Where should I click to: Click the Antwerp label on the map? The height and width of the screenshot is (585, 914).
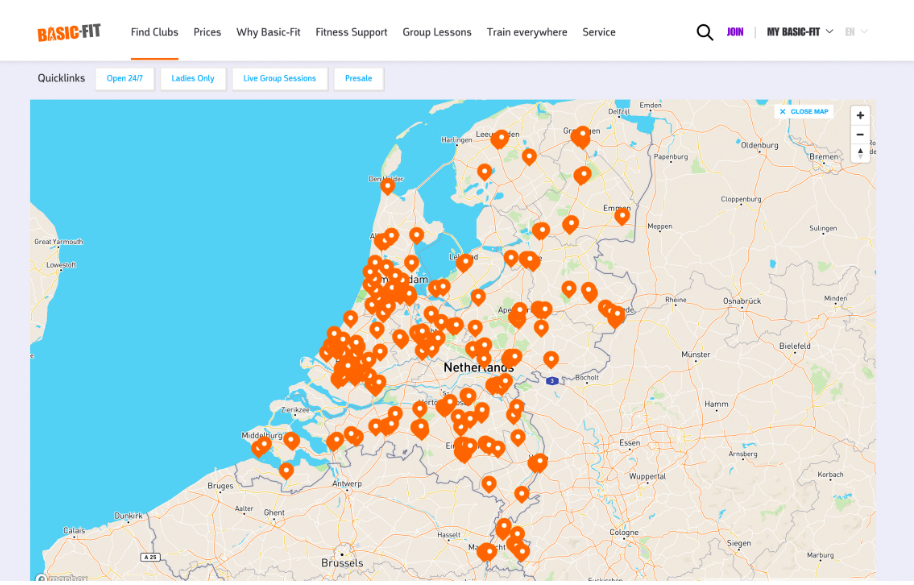[x=347, y=484]
